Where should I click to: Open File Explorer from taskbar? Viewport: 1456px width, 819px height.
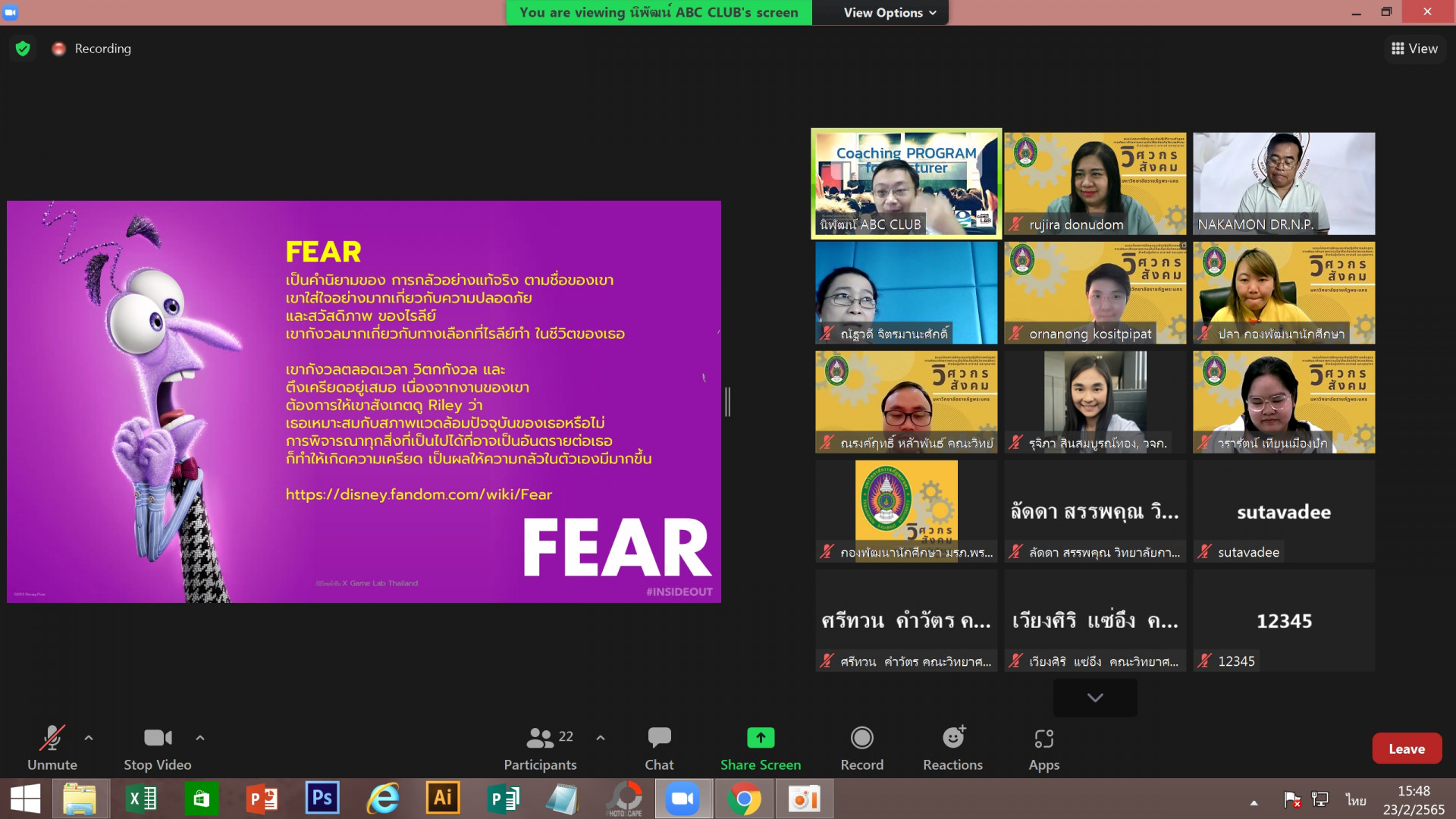click(x=80, y=799)
